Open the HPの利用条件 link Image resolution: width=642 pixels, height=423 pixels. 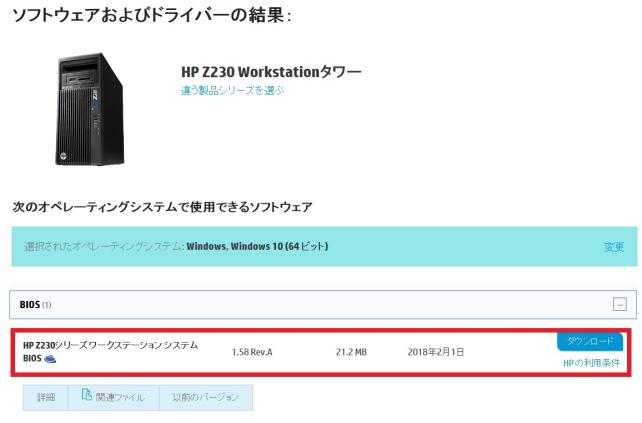(x=592, y=363)
